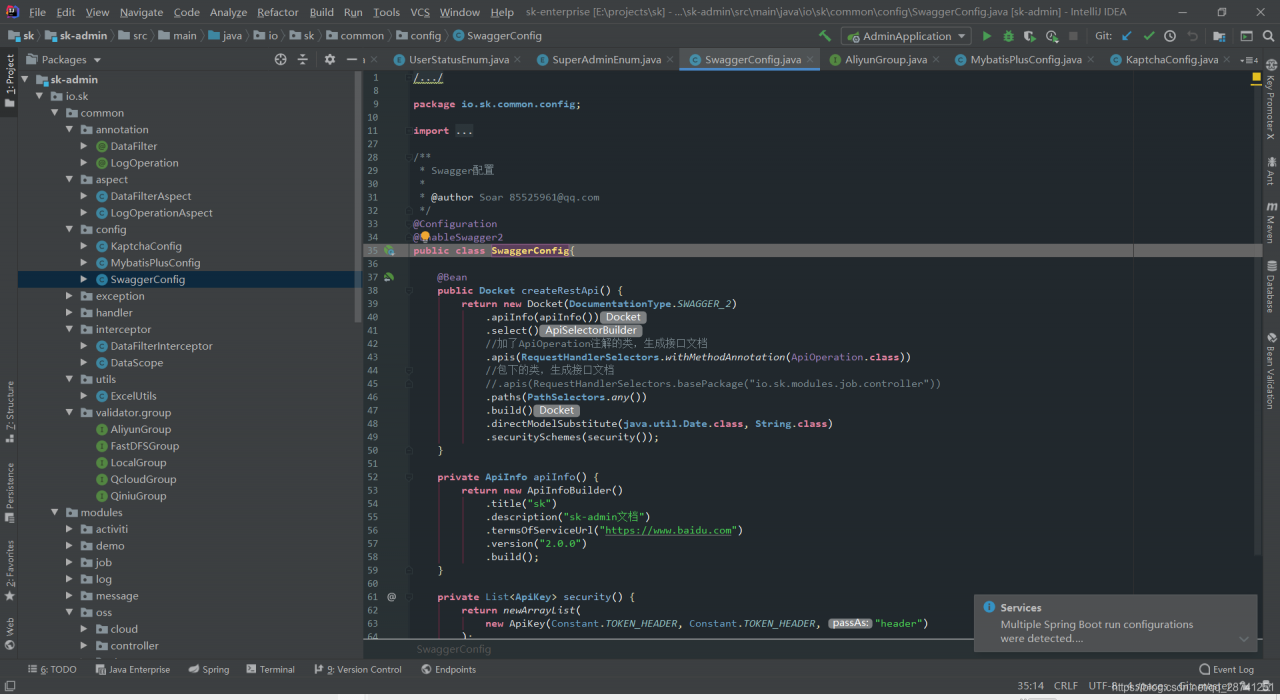This screenshot has height=700, width=1280.
Task: Open the Analyze menu
Action: (228, 12)
